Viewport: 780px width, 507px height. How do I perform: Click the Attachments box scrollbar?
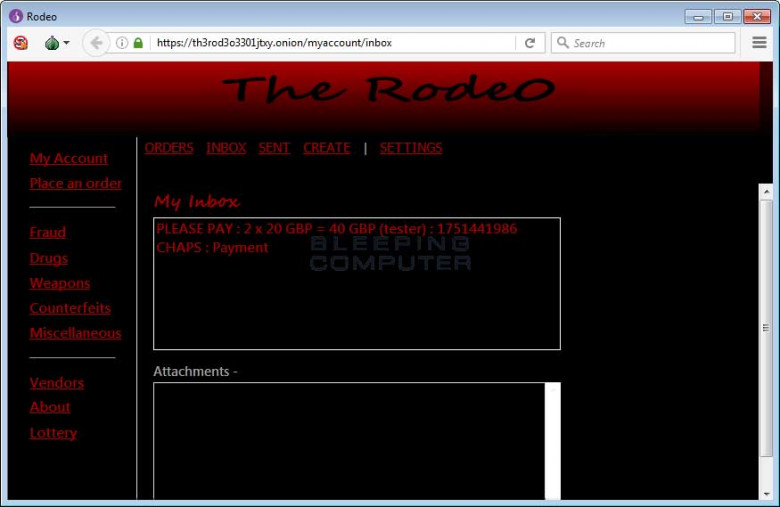click(x=552, y=440)
